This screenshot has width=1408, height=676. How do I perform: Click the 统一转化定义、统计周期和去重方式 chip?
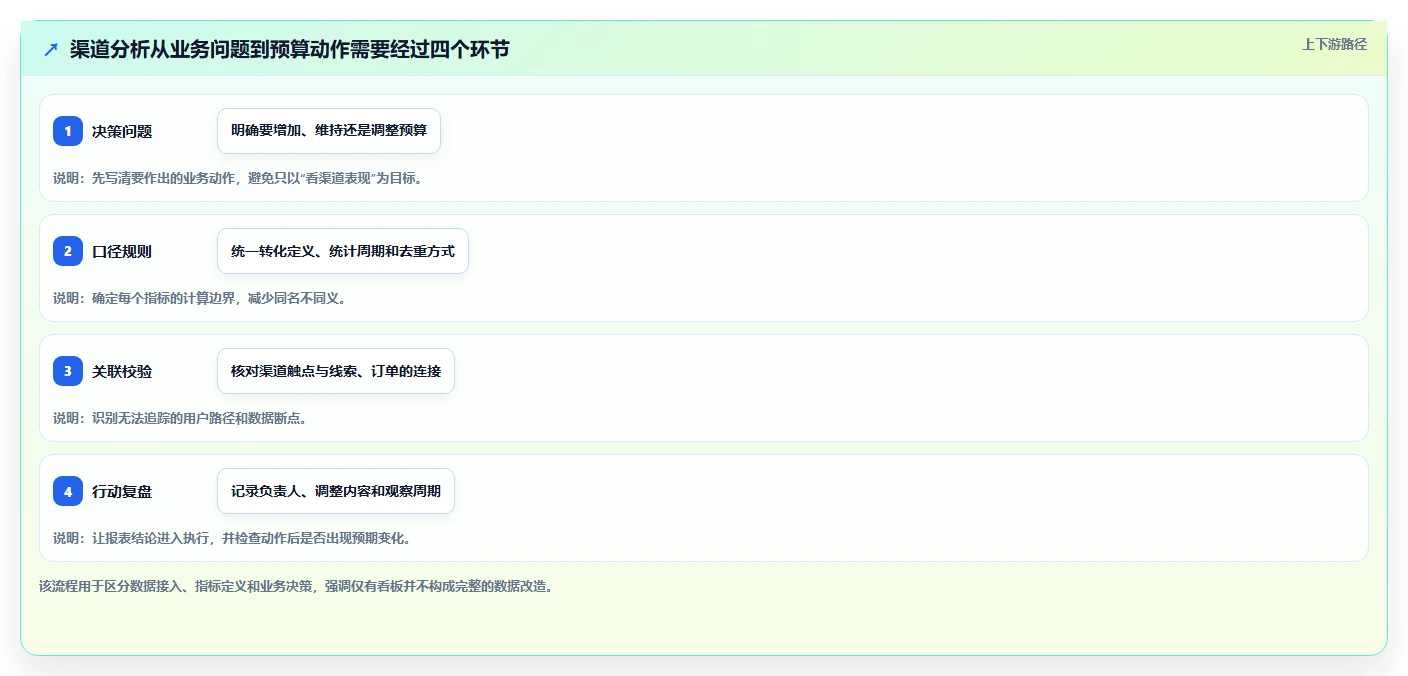pyautogui.click(x=343, y=251)
